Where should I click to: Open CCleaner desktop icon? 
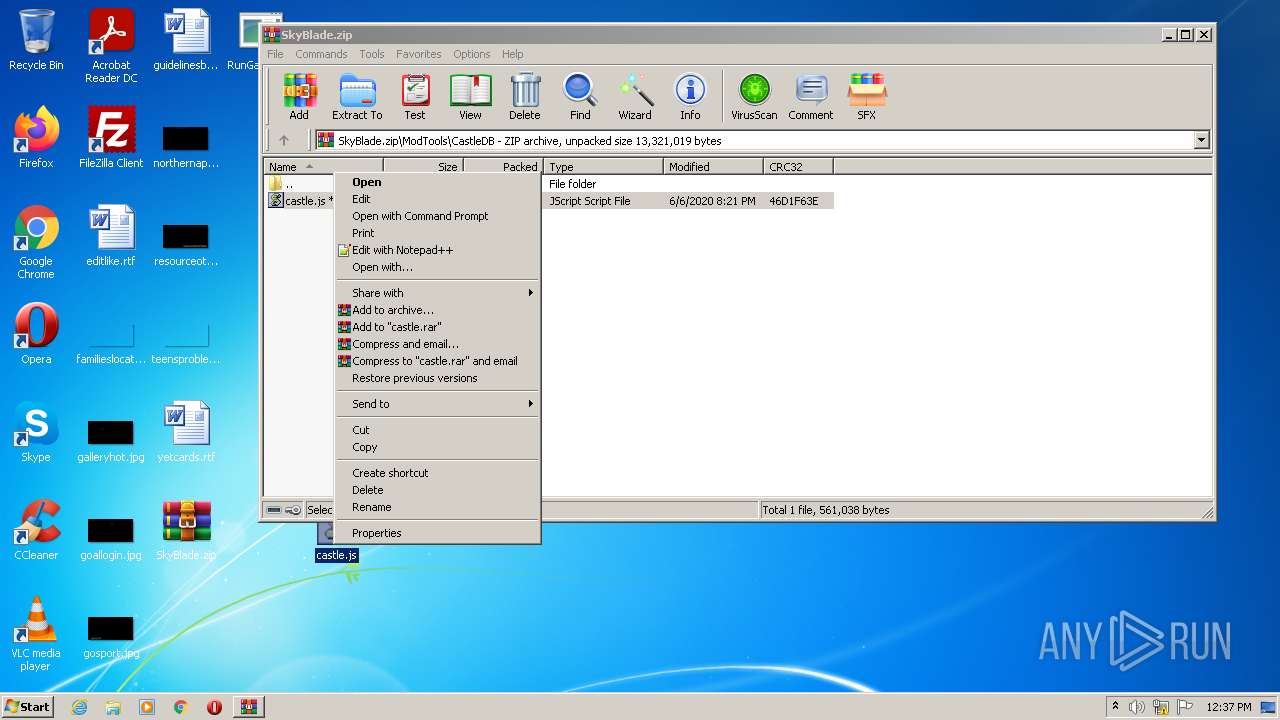[36, 530]
